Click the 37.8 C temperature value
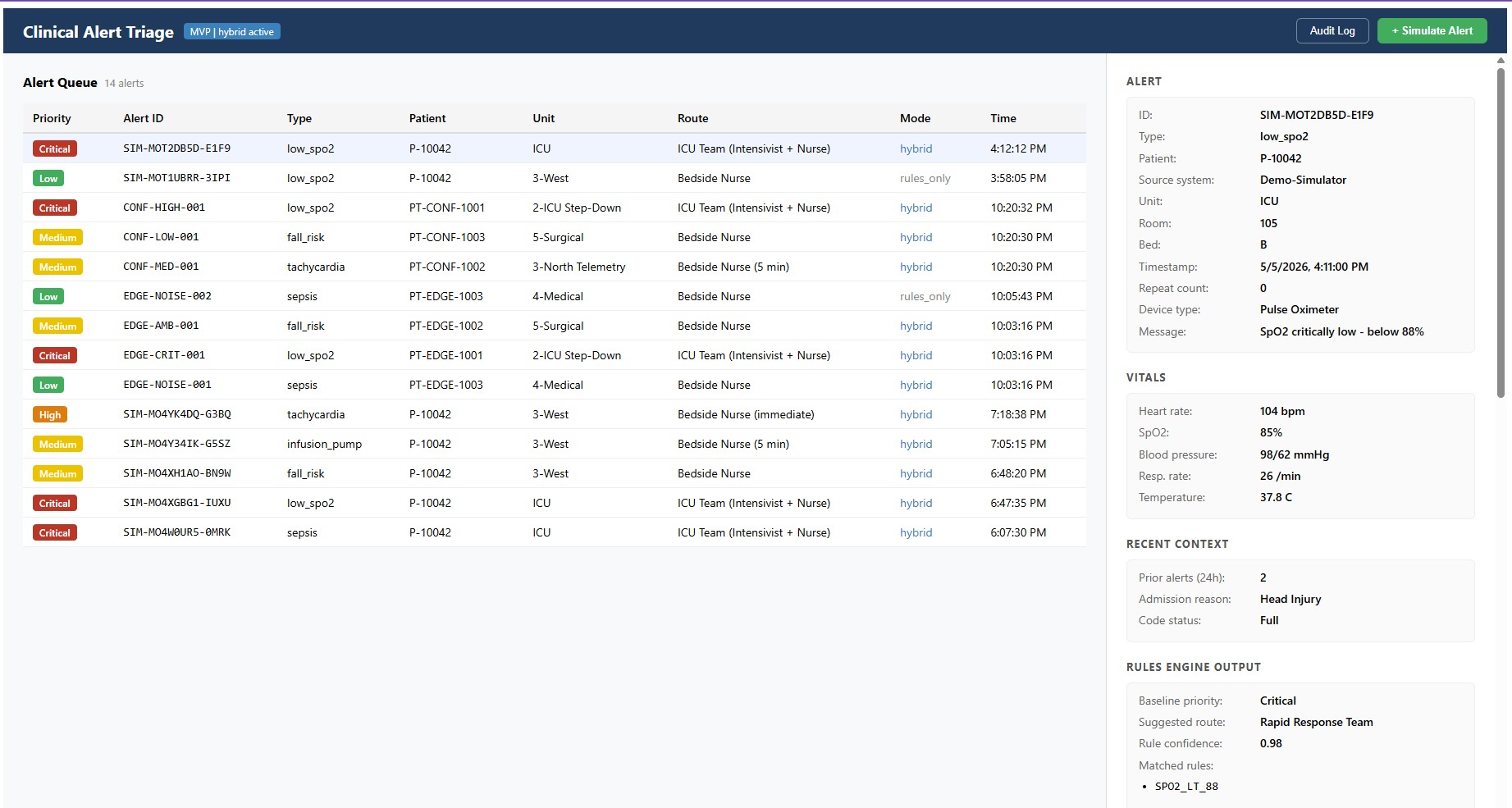 (1276, 497)
